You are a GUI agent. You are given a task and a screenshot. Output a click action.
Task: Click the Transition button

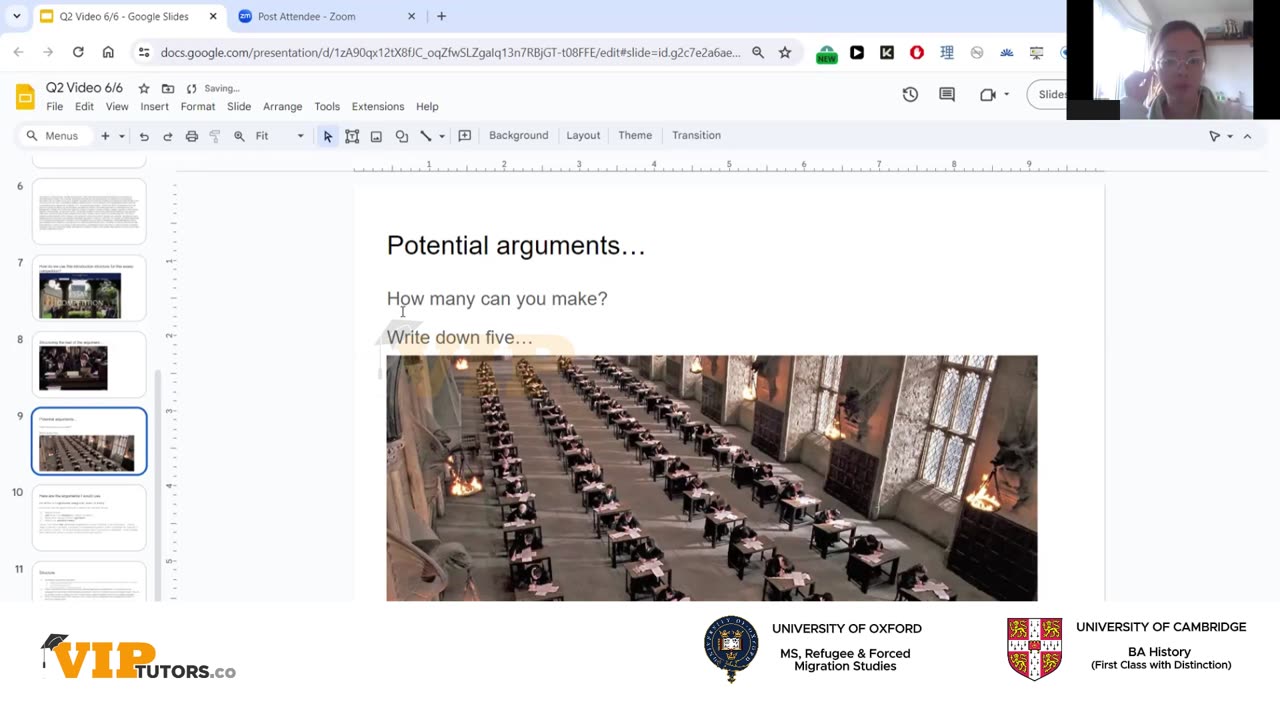696,136
